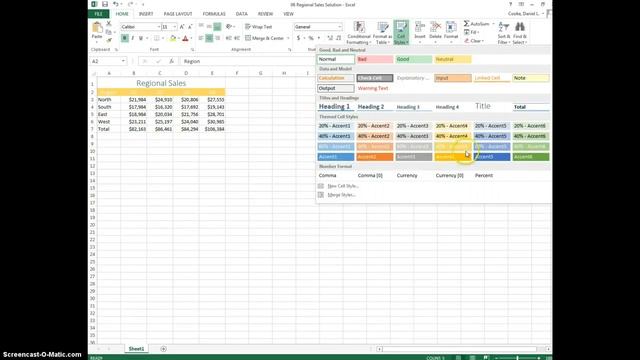Screen dimensions: 640x360
Task: Click the Insert Function fx icon
Action: (x=171, y=61)
